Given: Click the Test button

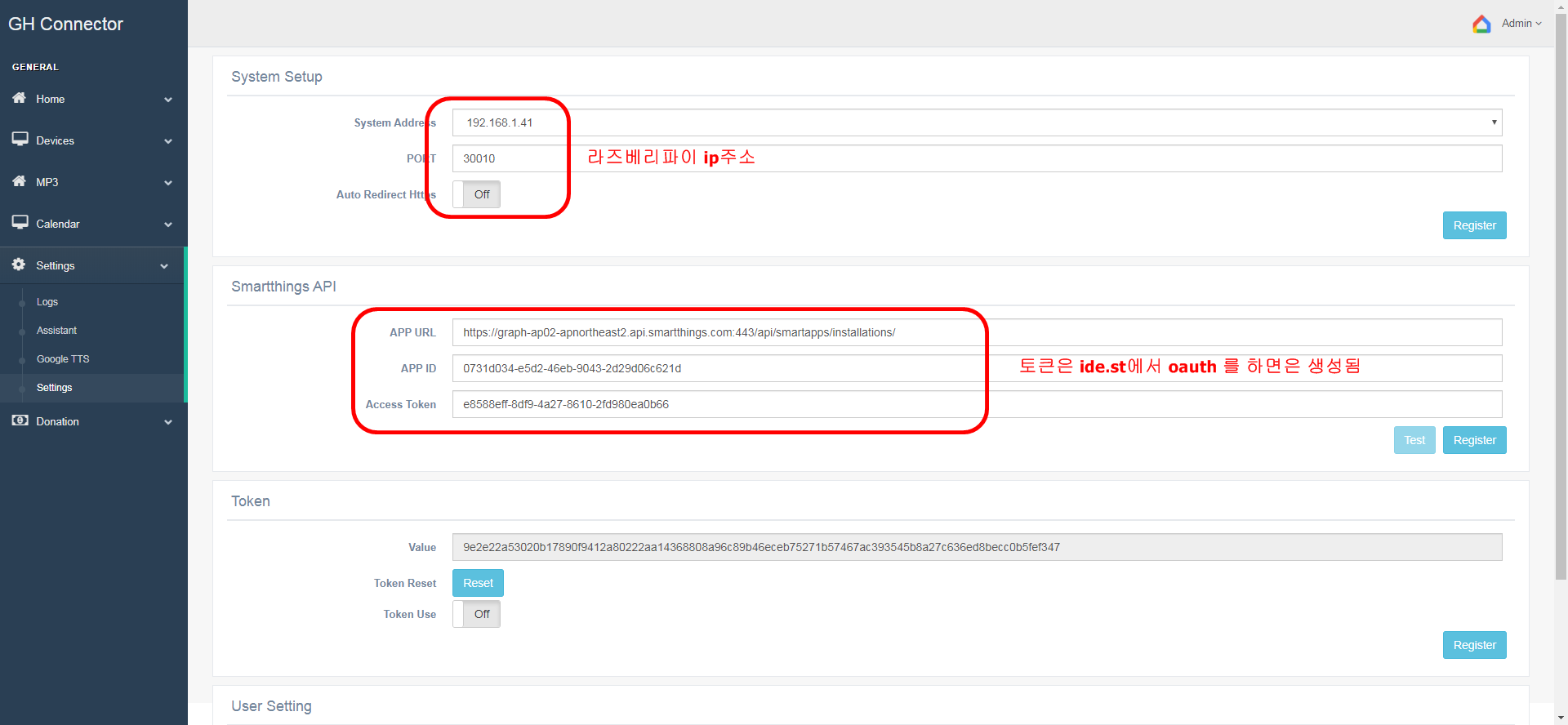Looking at the screenshot, I should pyautogui.click(x=1414, y=440).
